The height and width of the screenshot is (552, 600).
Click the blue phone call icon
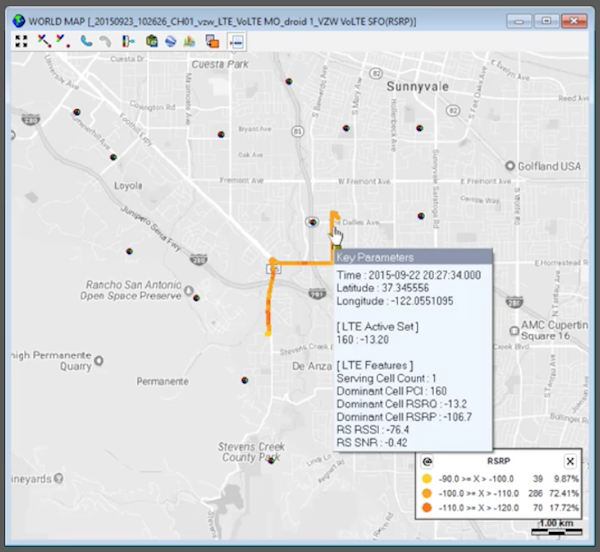(x=86, y=41)
